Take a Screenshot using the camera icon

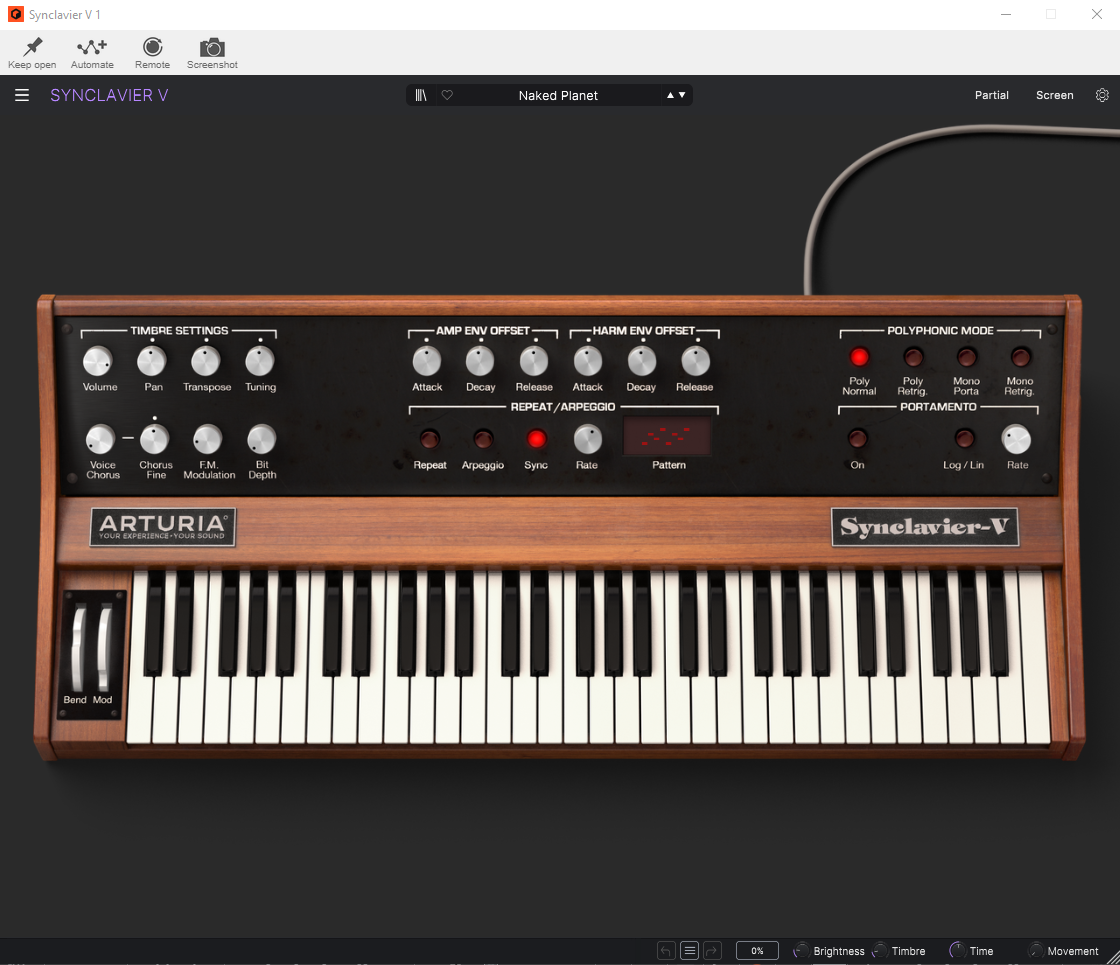(x=211, y=48)
